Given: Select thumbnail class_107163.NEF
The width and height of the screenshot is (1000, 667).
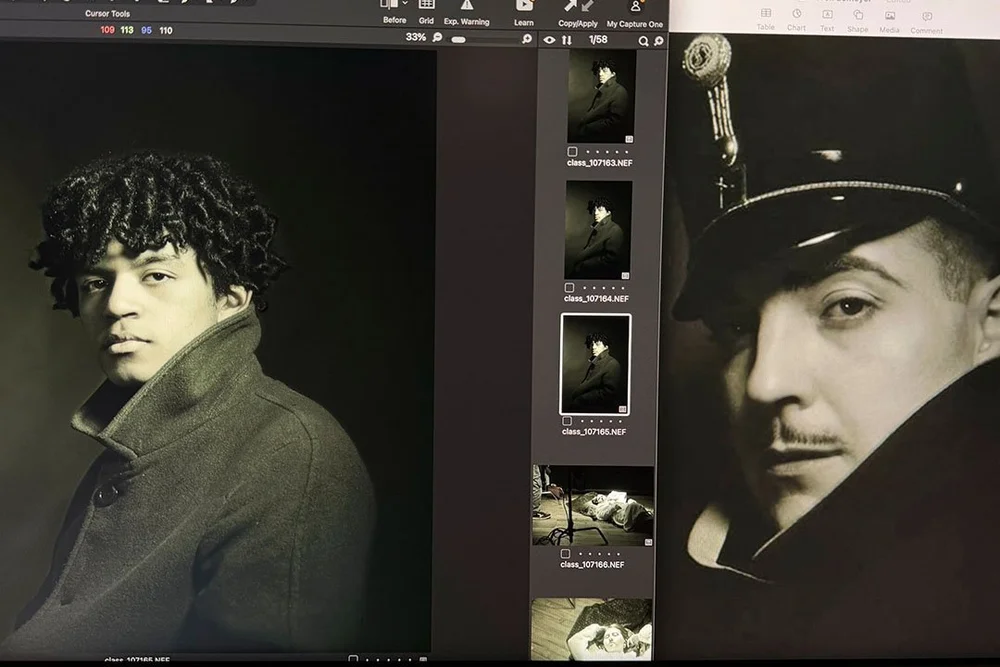Looking at the screenshot, I should point(601,96).
